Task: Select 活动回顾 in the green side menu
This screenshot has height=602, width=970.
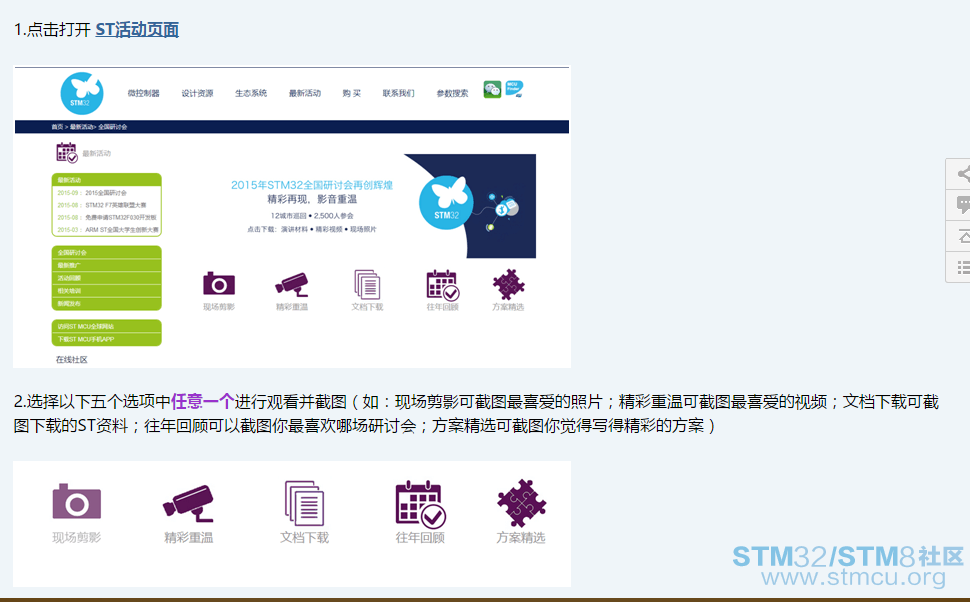Action: tap(106, 278)
